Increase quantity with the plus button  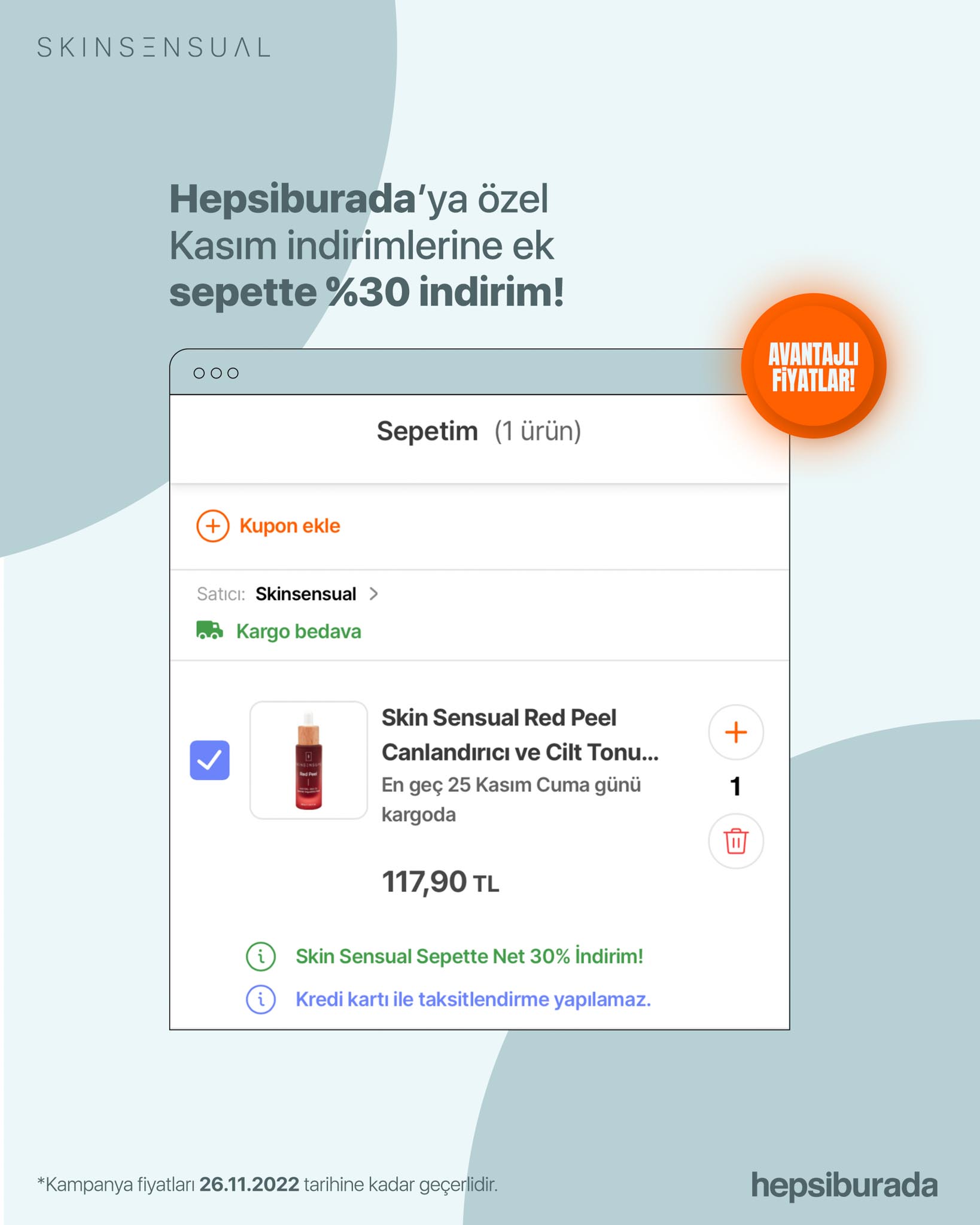coord(736,732)
